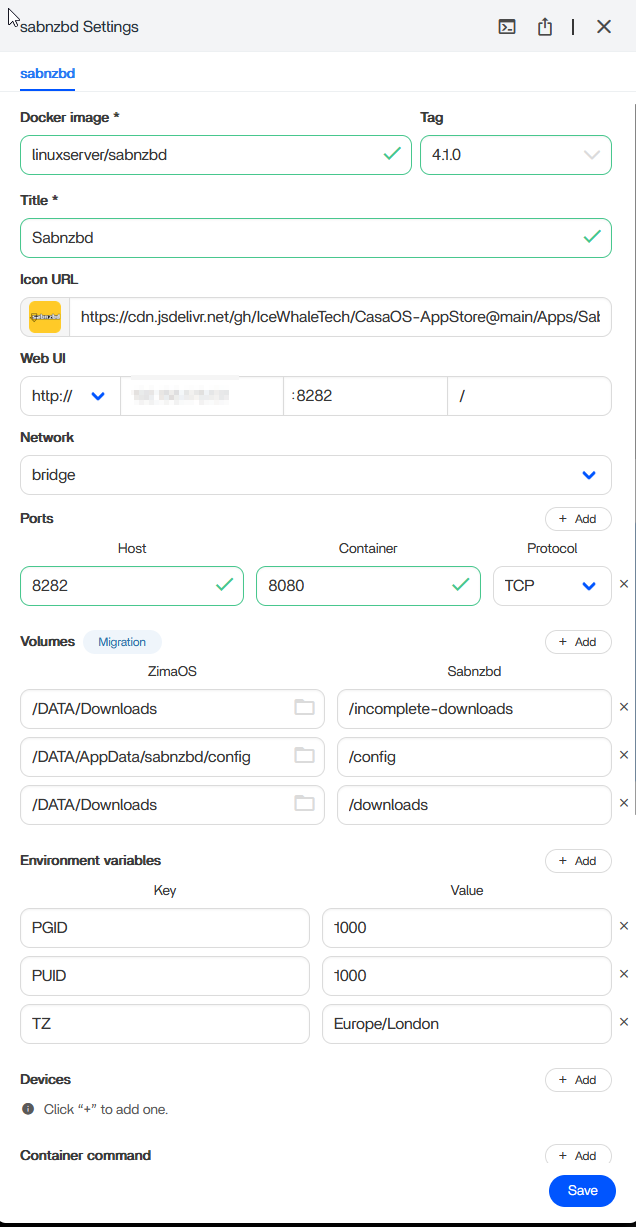Screen dimensions: 636x1227
Task: Open the terminal icon in the header
Action: (x=507, y=27)
